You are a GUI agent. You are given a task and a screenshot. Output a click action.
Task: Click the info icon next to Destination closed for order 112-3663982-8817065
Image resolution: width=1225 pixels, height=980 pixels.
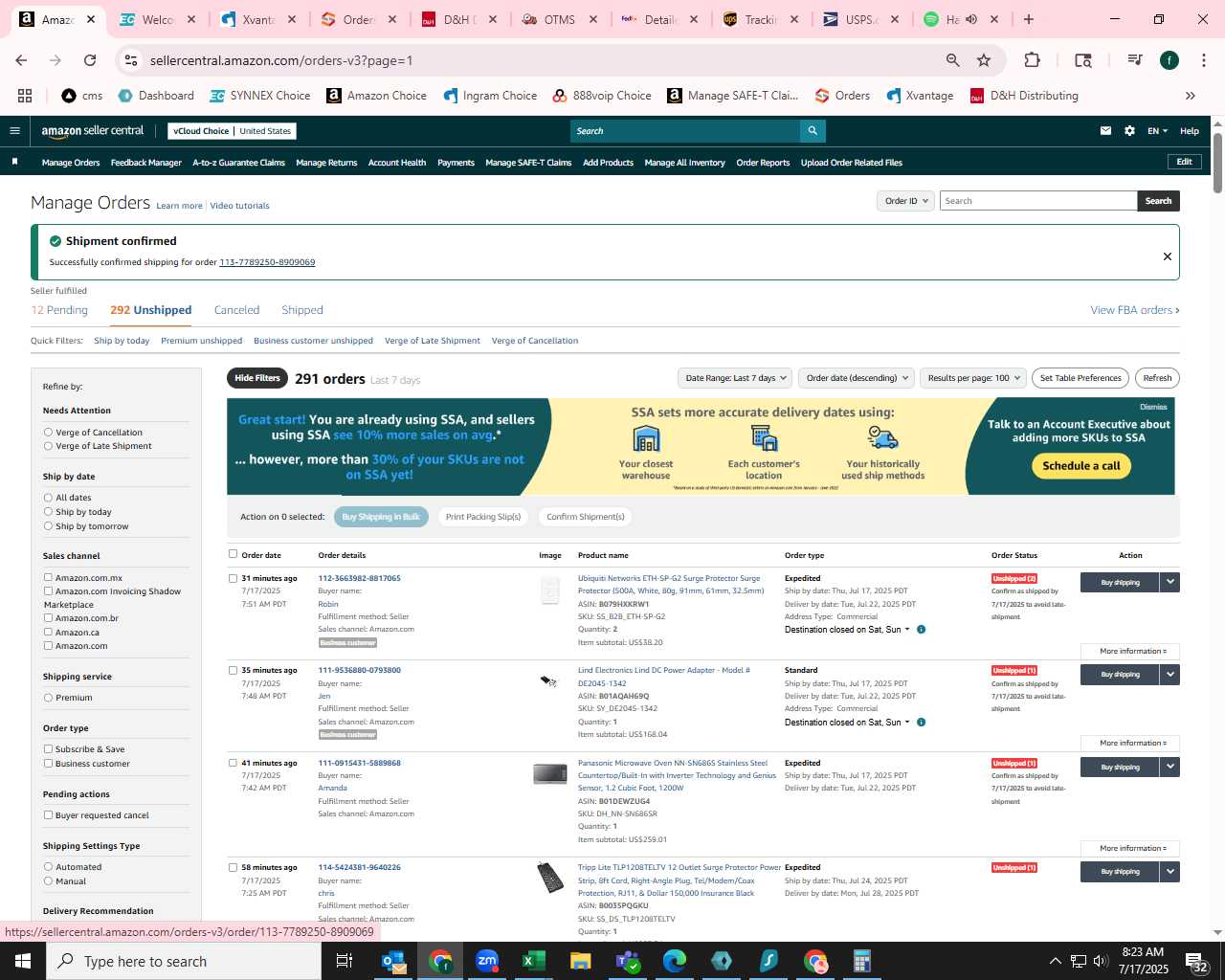(x=921, y=630)
